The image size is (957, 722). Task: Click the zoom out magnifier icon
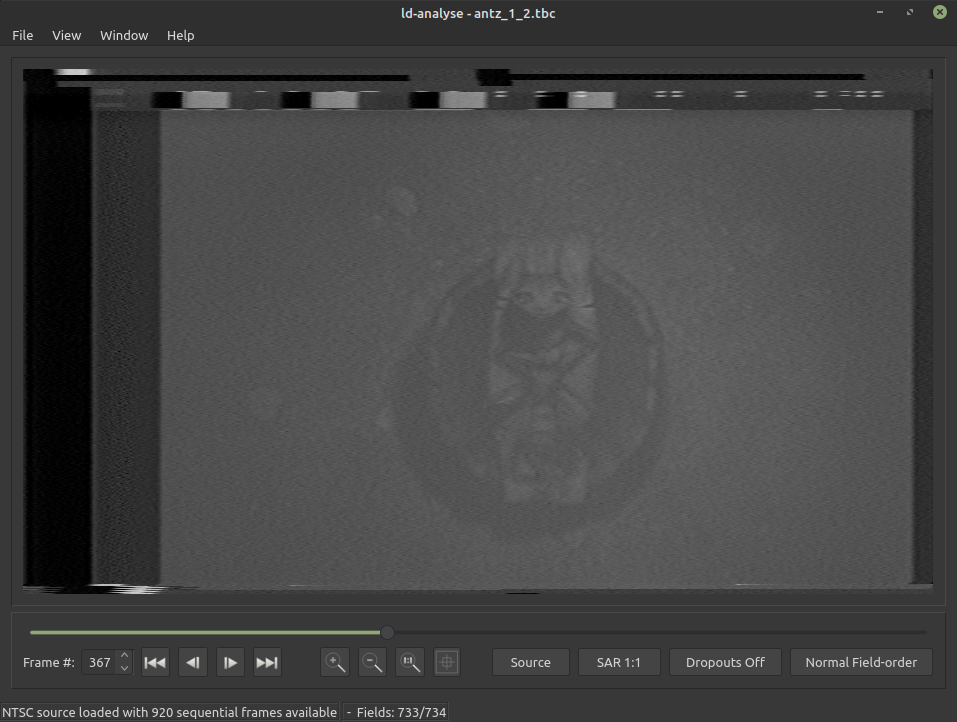pos(372,662)
